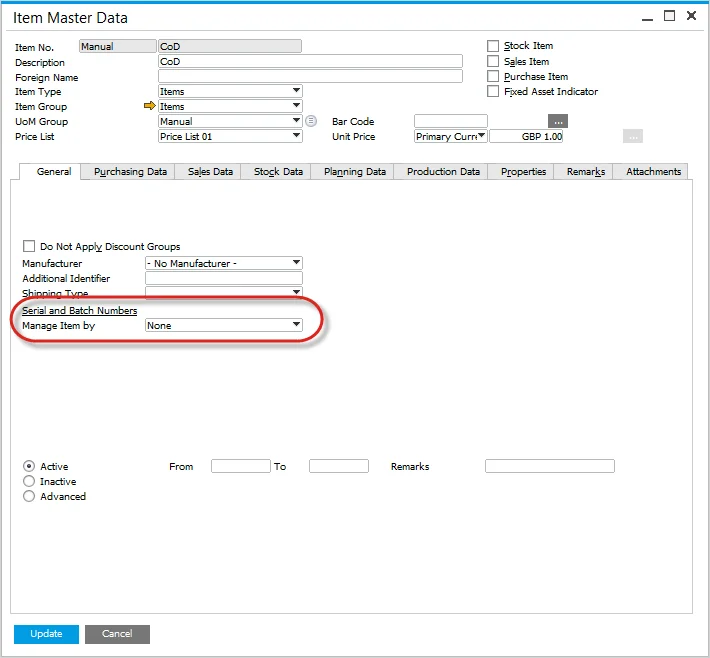Click the Cancel button
The image size is (710, 658).
pos(117,634)
